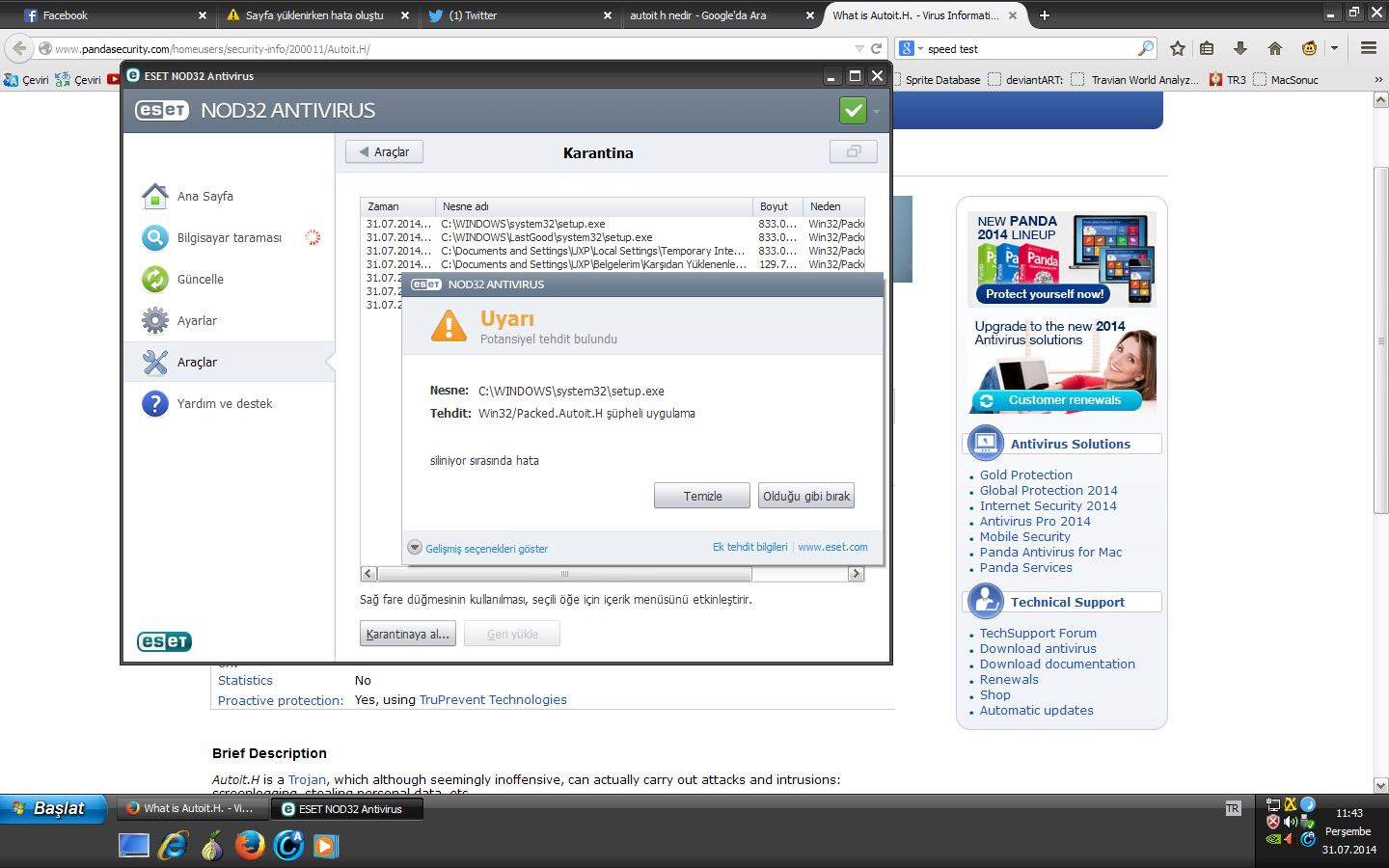This screenshot has height=868, width=1389.
Task: Launch Firefox from quick launch bar
Action: click(250, 845)
